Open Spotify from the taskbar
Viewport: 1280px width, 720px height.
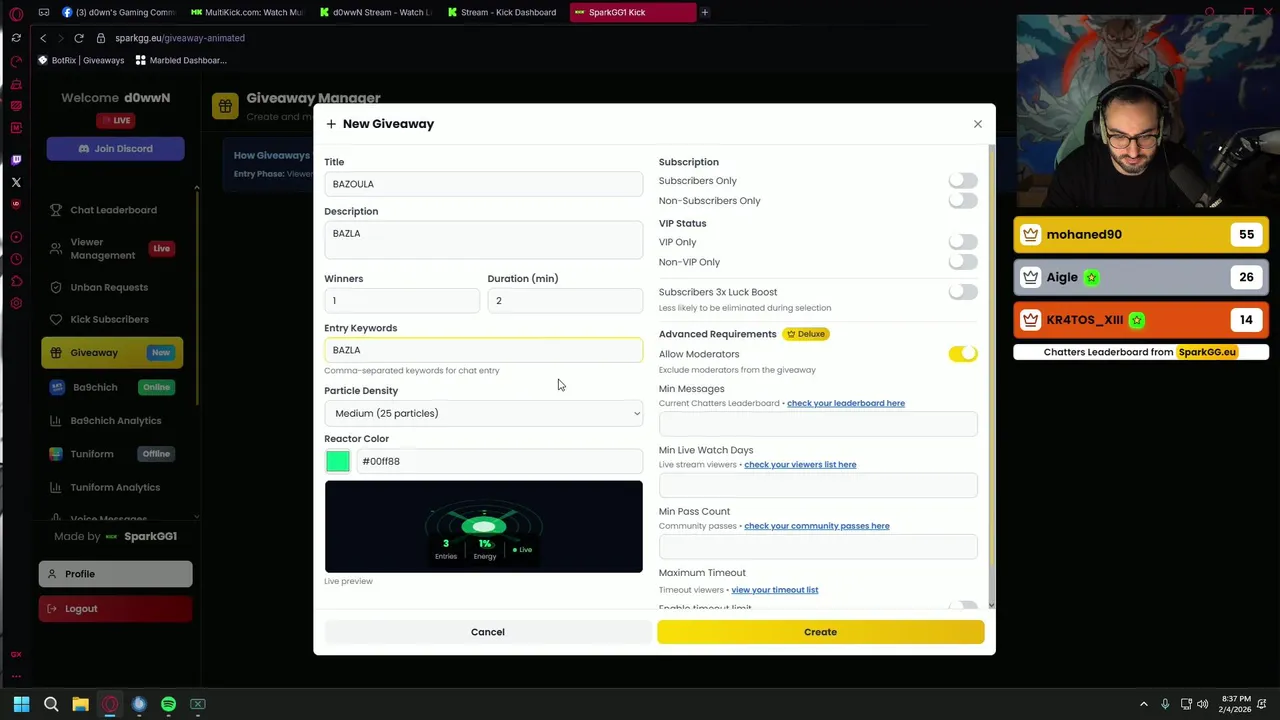tap(168, 704)
